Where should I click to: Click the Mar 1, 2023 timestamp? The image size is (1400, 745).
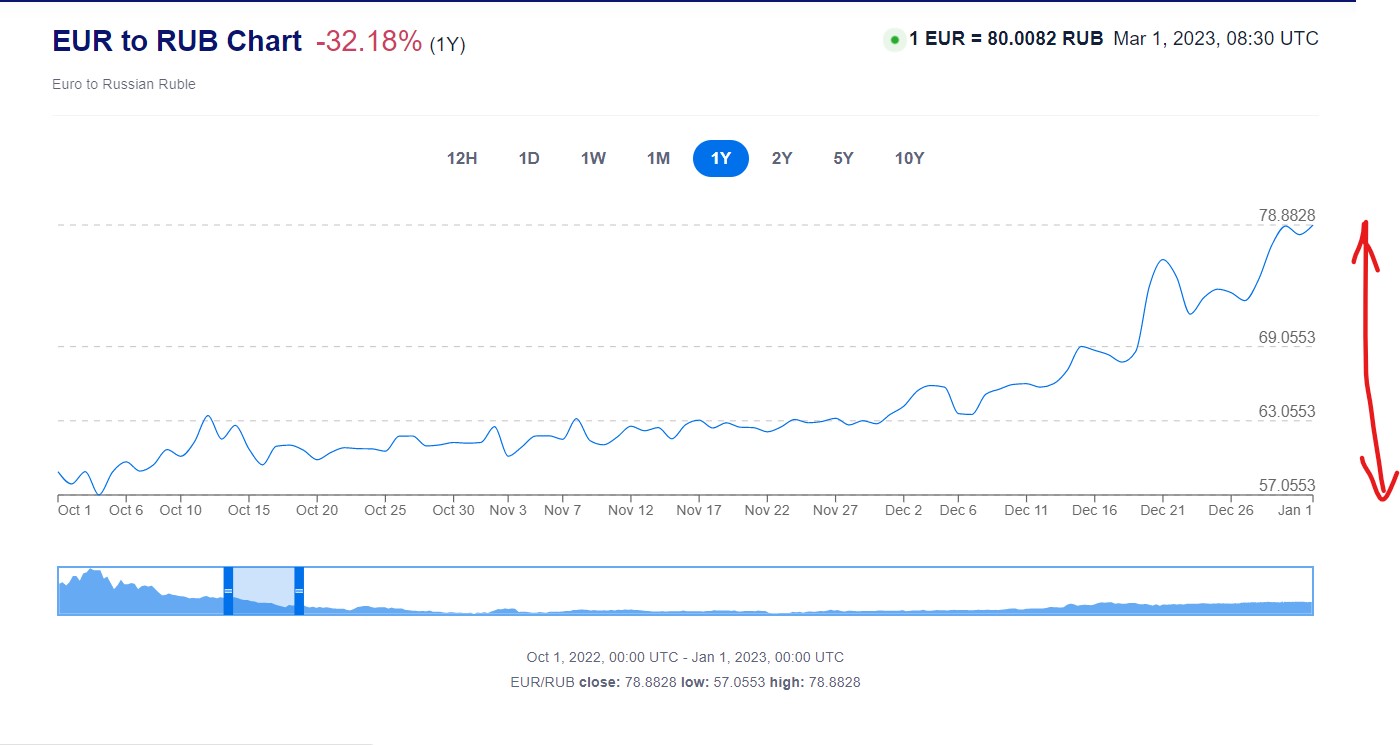(x=1216, y=39)
